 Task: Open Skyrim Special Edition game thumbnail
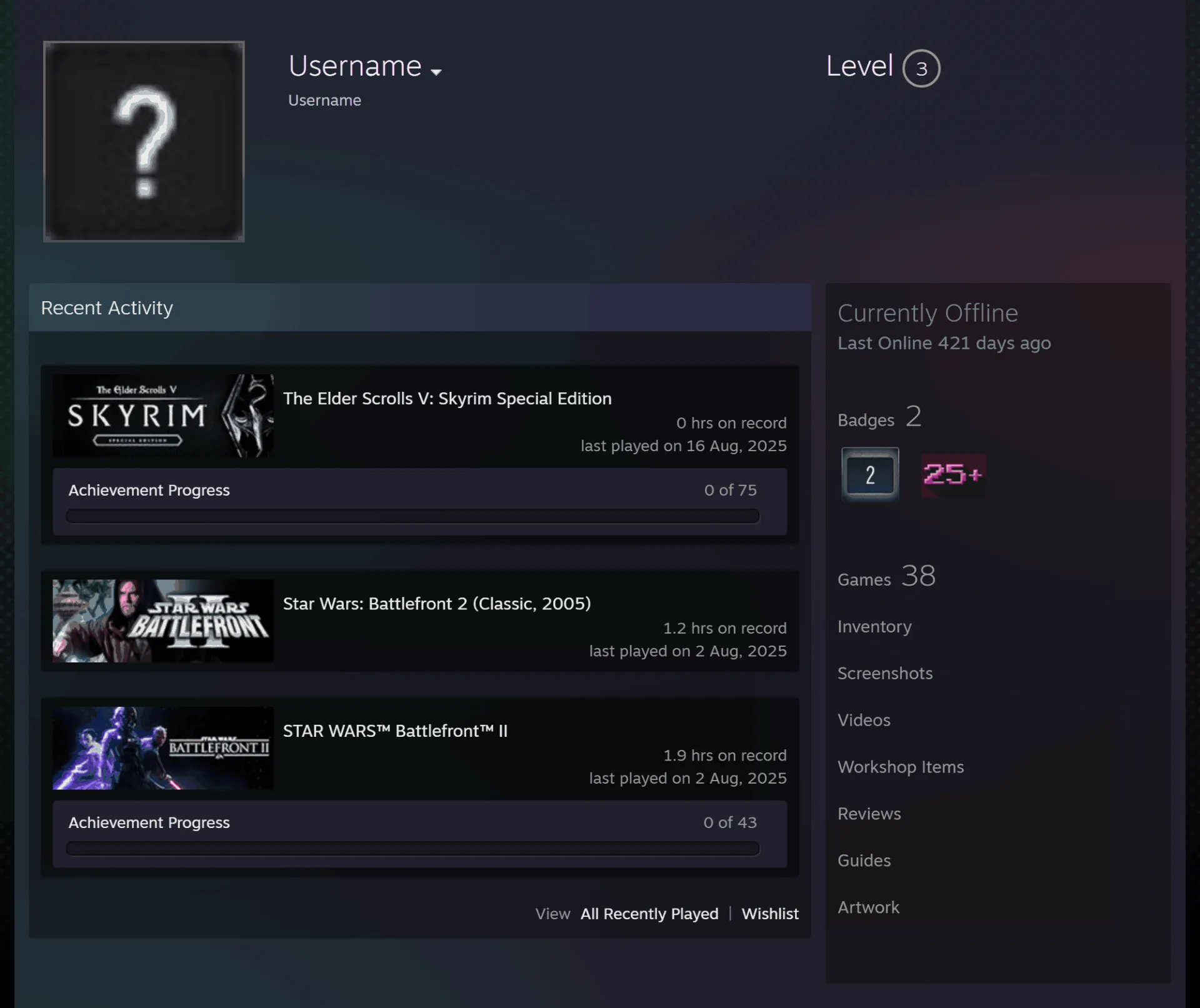click(163, 416)
